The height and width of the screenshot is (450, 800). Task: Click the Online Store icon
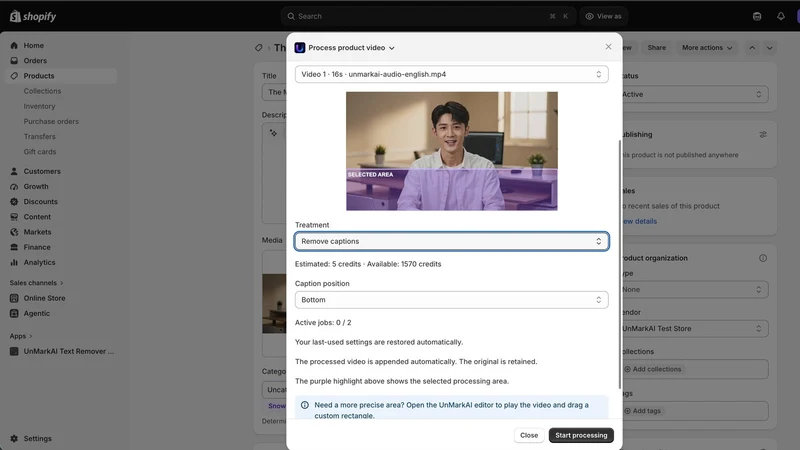tap(14, 298)
